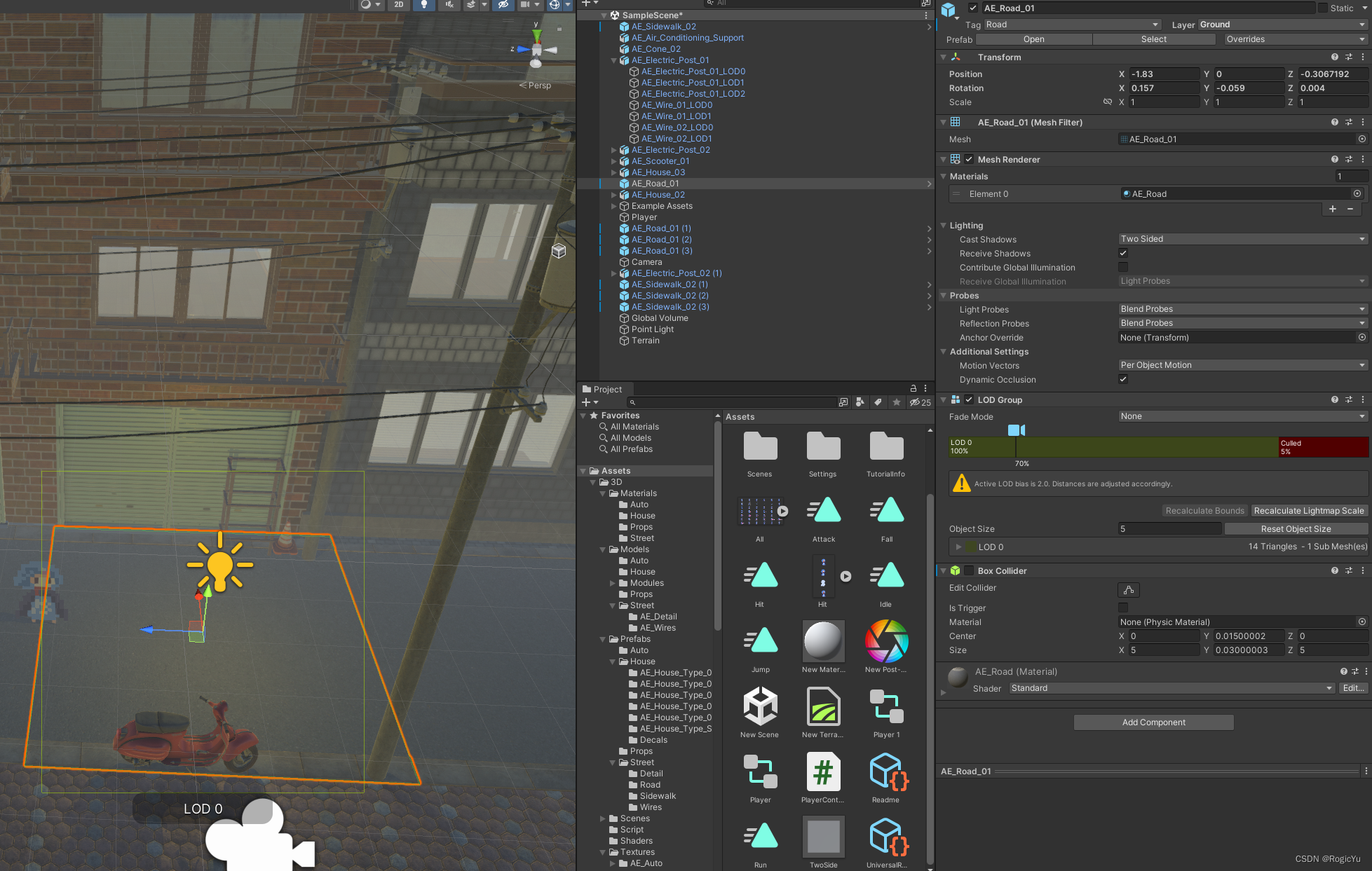
Task: Toggle the Receive Shadows checkbox
Action: (1123, 253)
